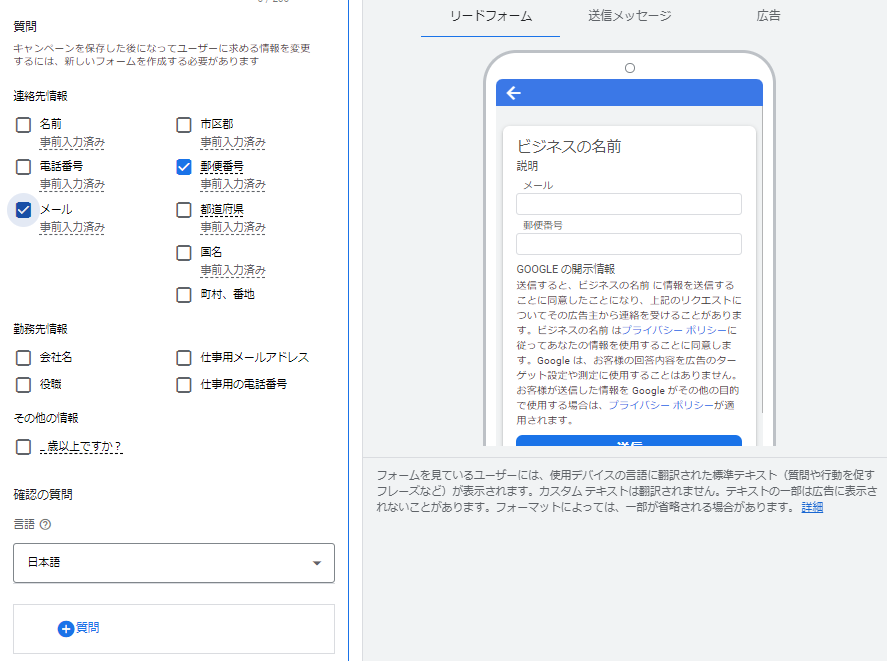Open the 詳細 link
The height and width of the screenshot is (661, 887).
pyautogui.click(x=812, y=507)
